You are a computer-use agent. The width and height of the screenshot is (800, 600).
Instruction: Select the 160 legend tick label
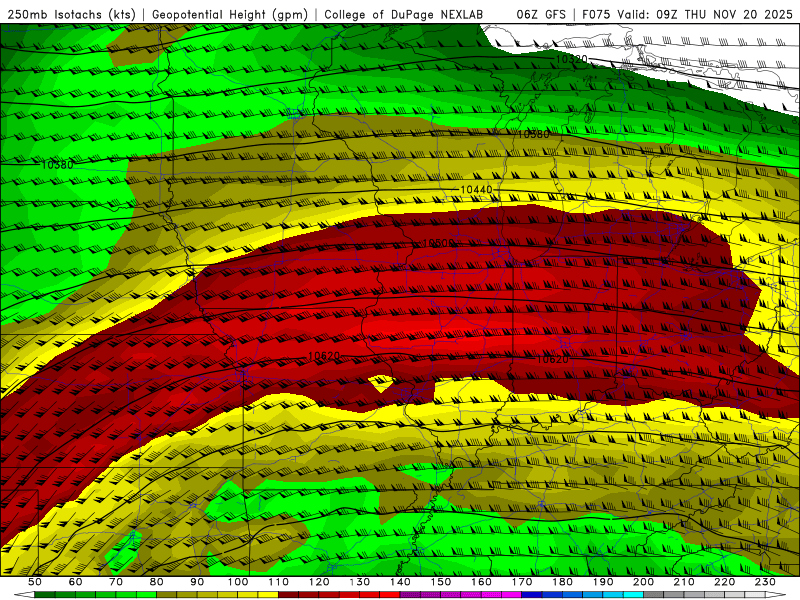click(x=481, y=582)
